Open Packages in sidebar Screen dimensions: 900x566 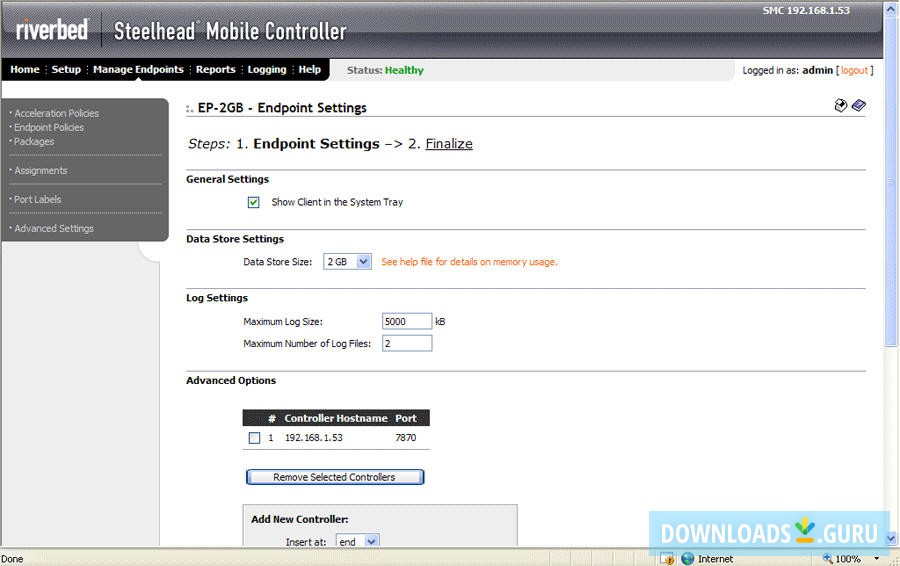34,141
